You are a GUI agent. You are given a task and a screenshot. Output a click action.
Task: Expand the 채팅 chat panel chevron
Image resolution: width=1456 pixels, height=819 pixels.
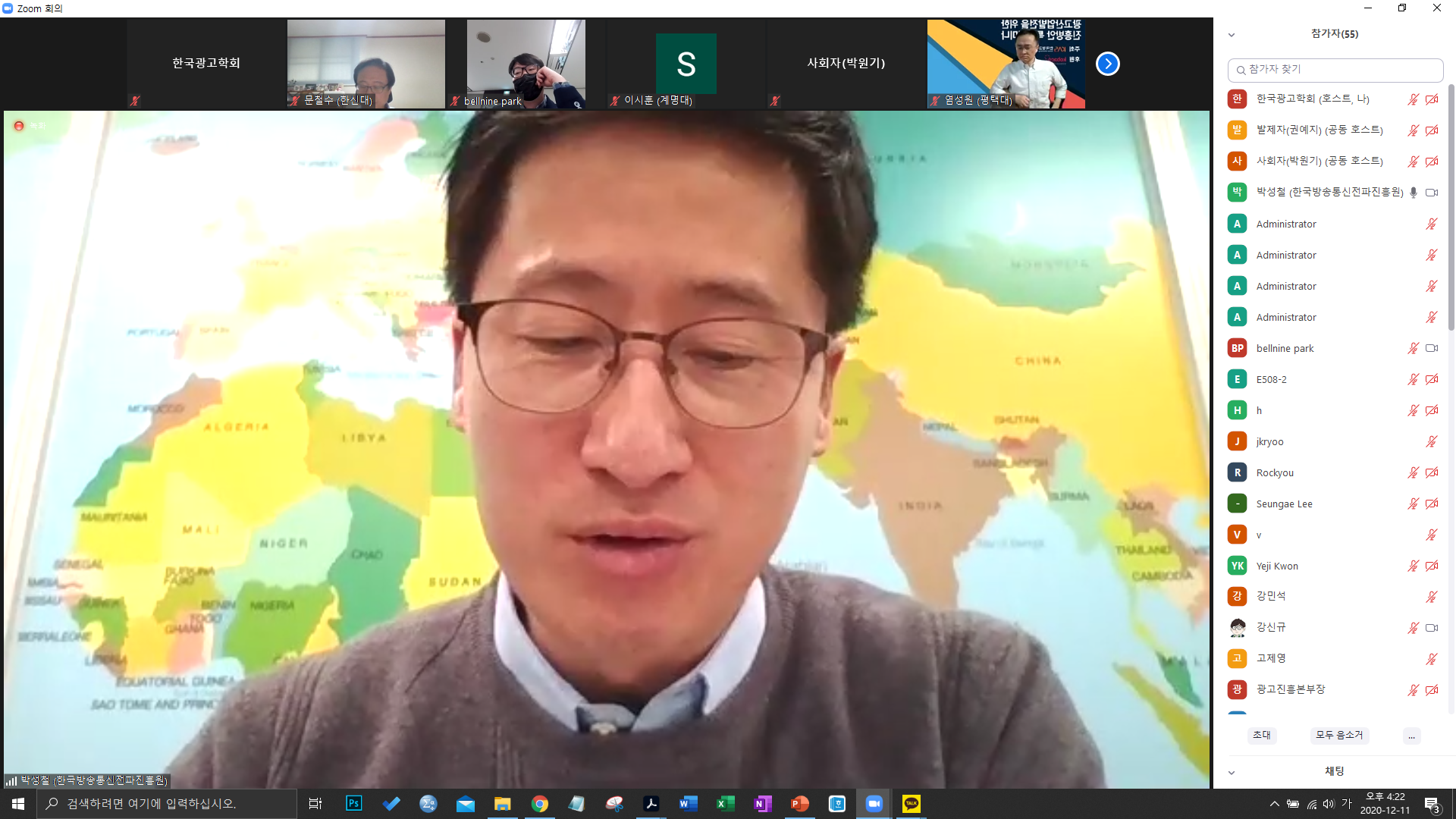pyautogui.click(x=1232, y=773)
